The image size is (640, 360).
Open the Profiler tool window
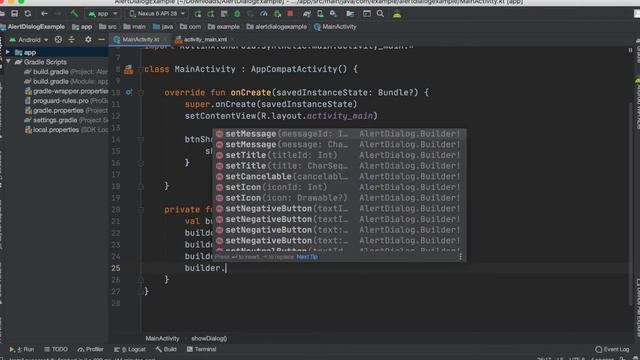click(91, 349)
